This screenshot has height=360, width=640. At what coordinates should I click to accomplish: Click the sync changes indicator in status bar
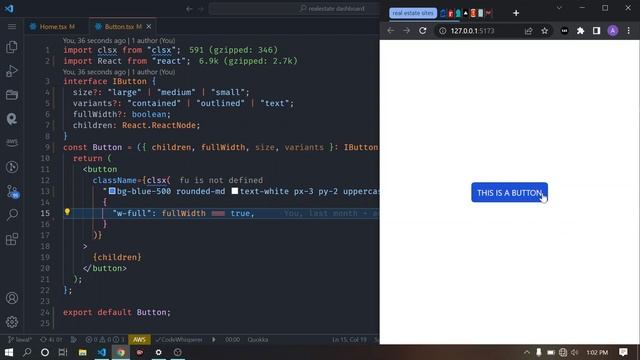click(x=51, y=340)
